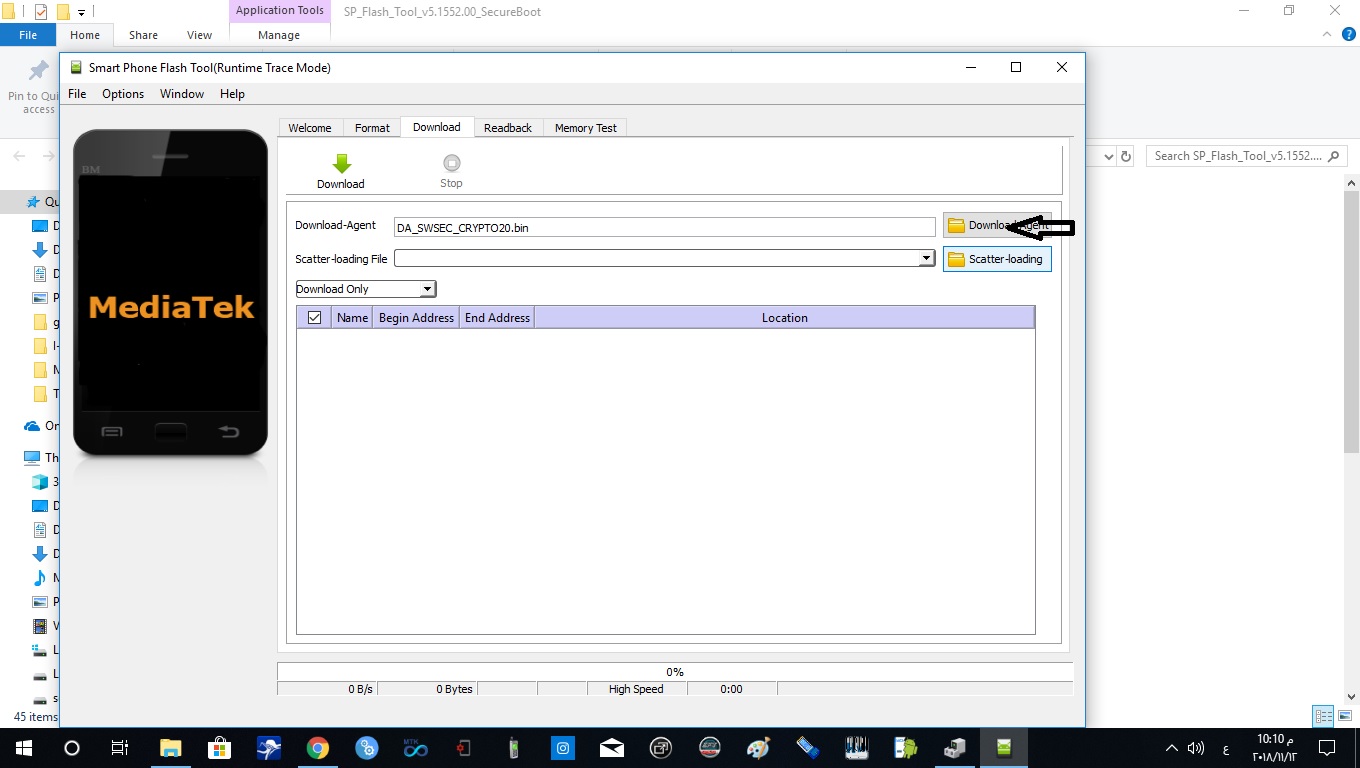
Task: Select the Download tab
Action: (437, 127)
